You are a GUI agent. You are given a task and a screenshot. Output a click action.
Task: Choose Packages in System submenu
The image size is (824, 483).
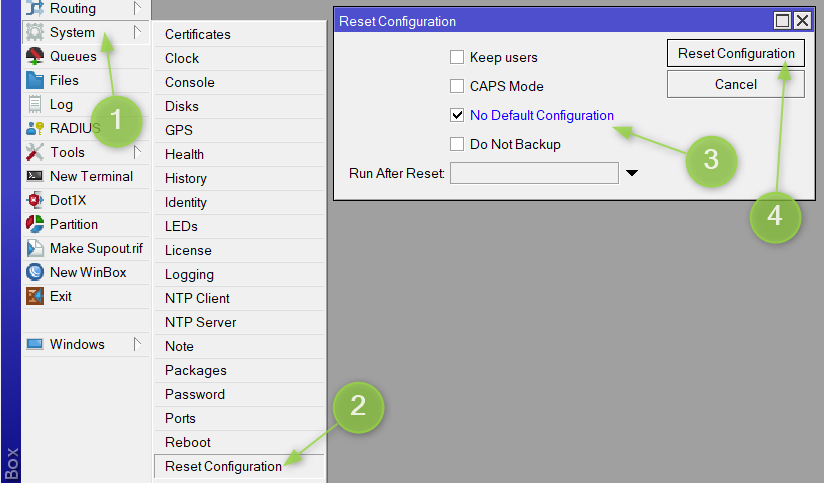pos(196,370)
